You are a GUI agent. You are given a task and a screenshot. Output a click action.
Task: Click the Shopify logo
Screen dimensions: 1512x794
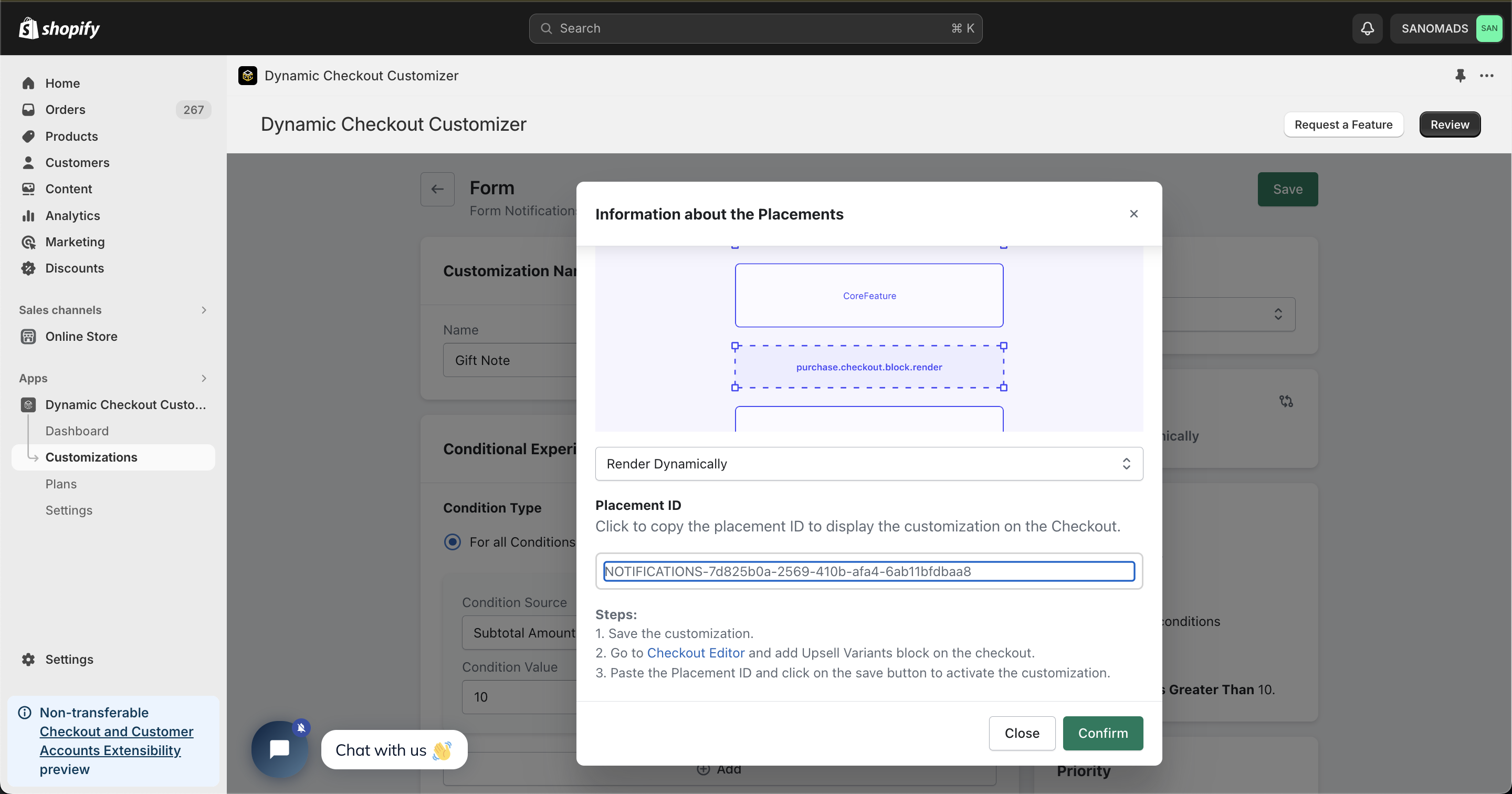(x=59, y=28)
